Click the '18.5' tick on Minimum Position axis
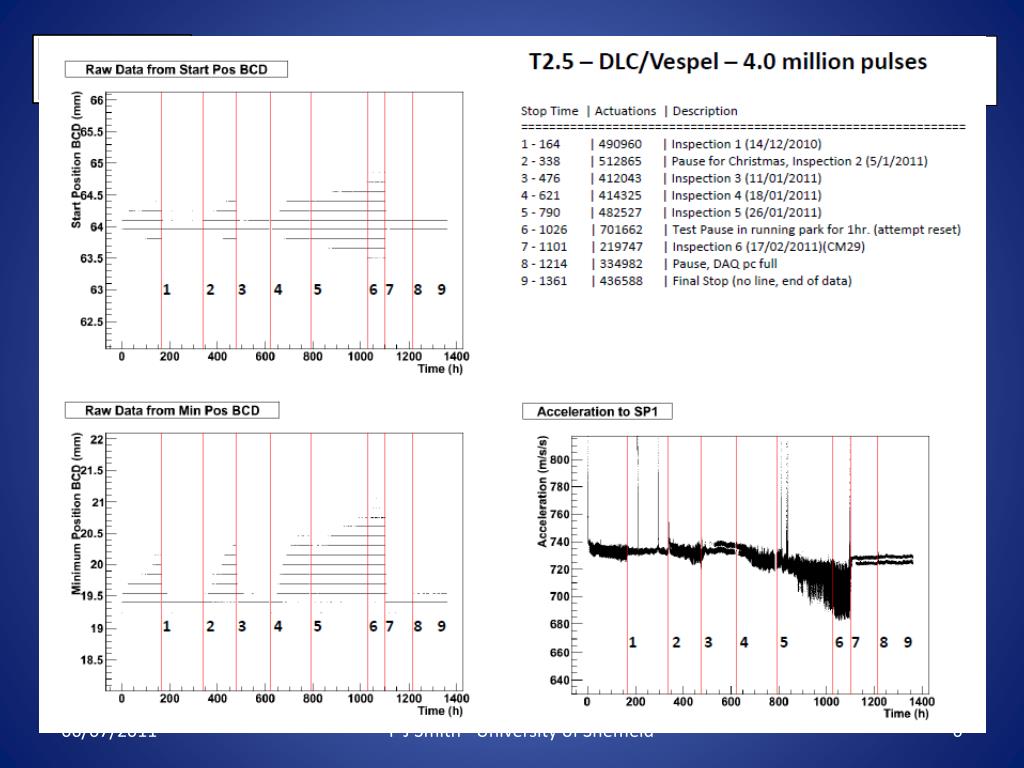Screen dimensions: 1024x768 [91, 660]
